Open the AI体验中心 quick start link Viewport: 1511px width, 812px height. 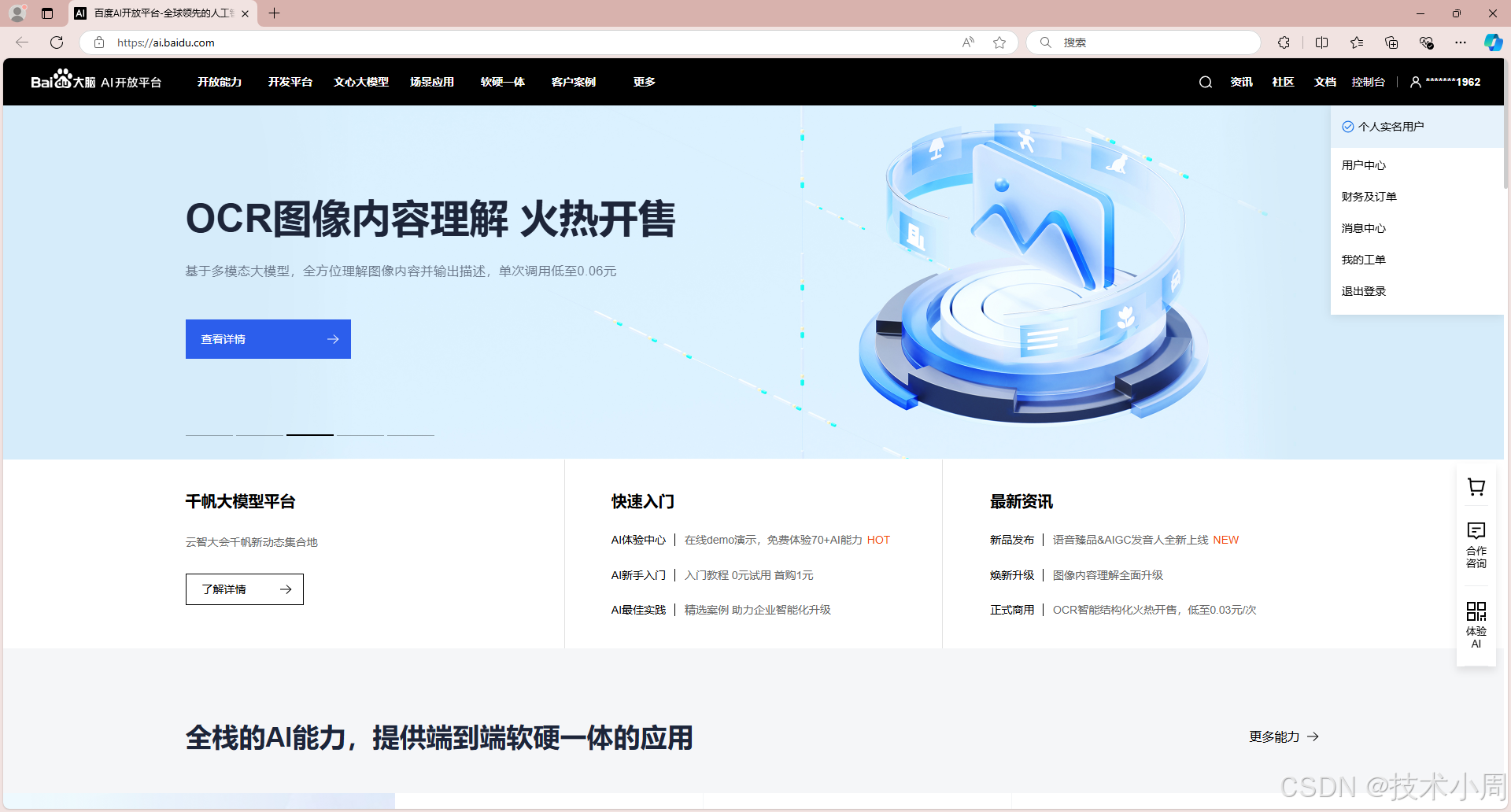(x=638, y=540)
